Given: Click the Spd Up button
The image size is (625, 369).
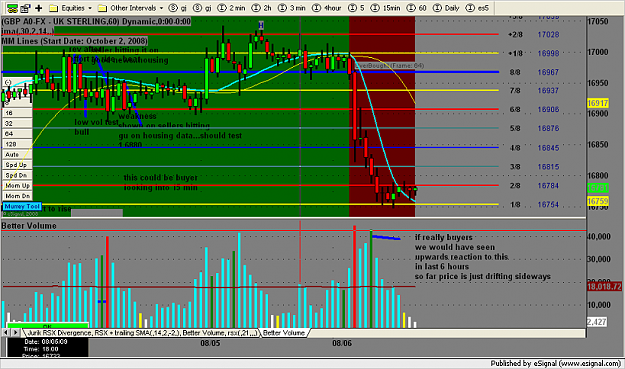Looking at the screenshot, I should click(x=17, y=165).
